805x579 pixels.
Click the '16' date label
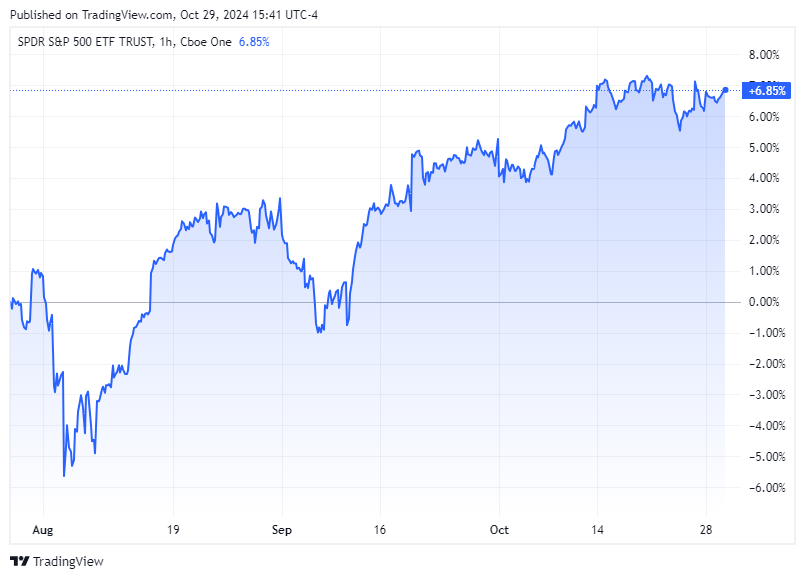(x=379, y=530)
